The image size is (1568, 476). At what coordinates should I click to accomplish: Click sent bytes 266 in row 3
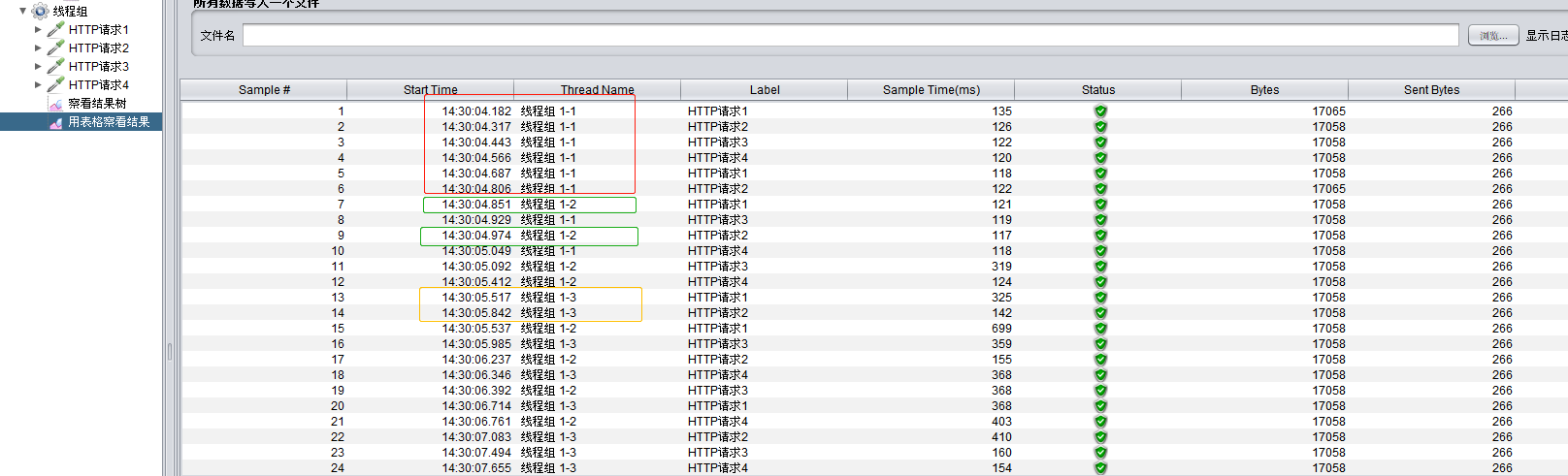click(1502, 143)
